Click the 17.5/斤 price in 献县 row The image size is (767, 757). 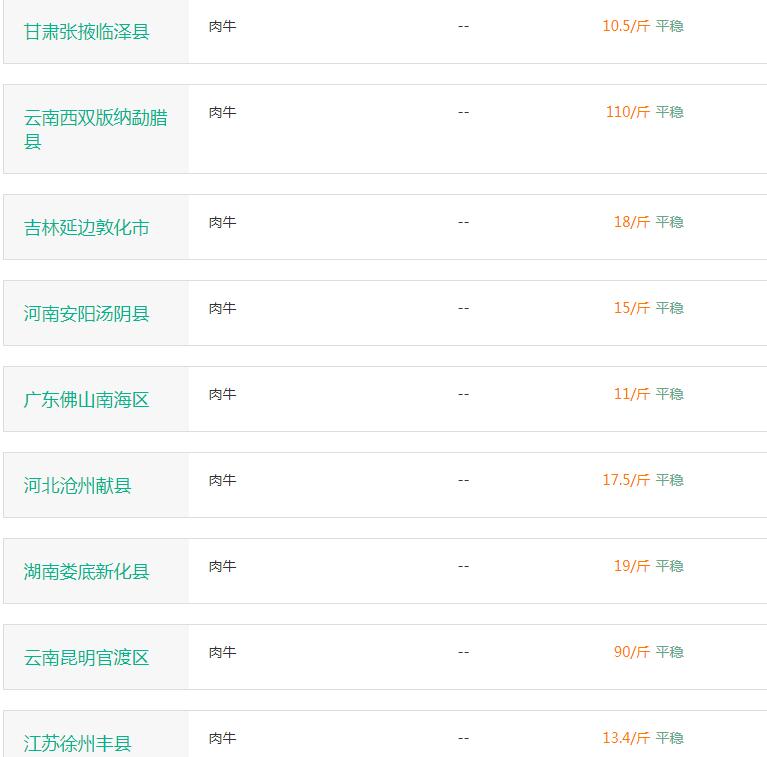(626, 480)
